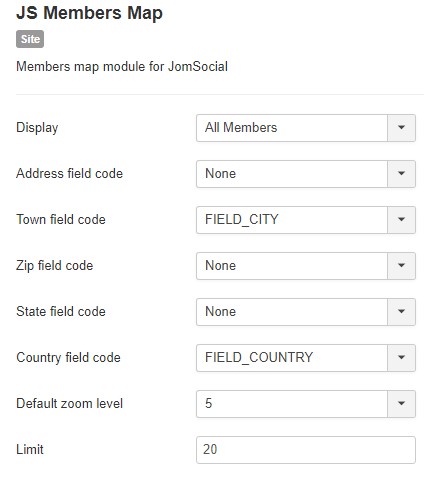
Task: Click the Country field code arrow button
Action: (401, 358)
